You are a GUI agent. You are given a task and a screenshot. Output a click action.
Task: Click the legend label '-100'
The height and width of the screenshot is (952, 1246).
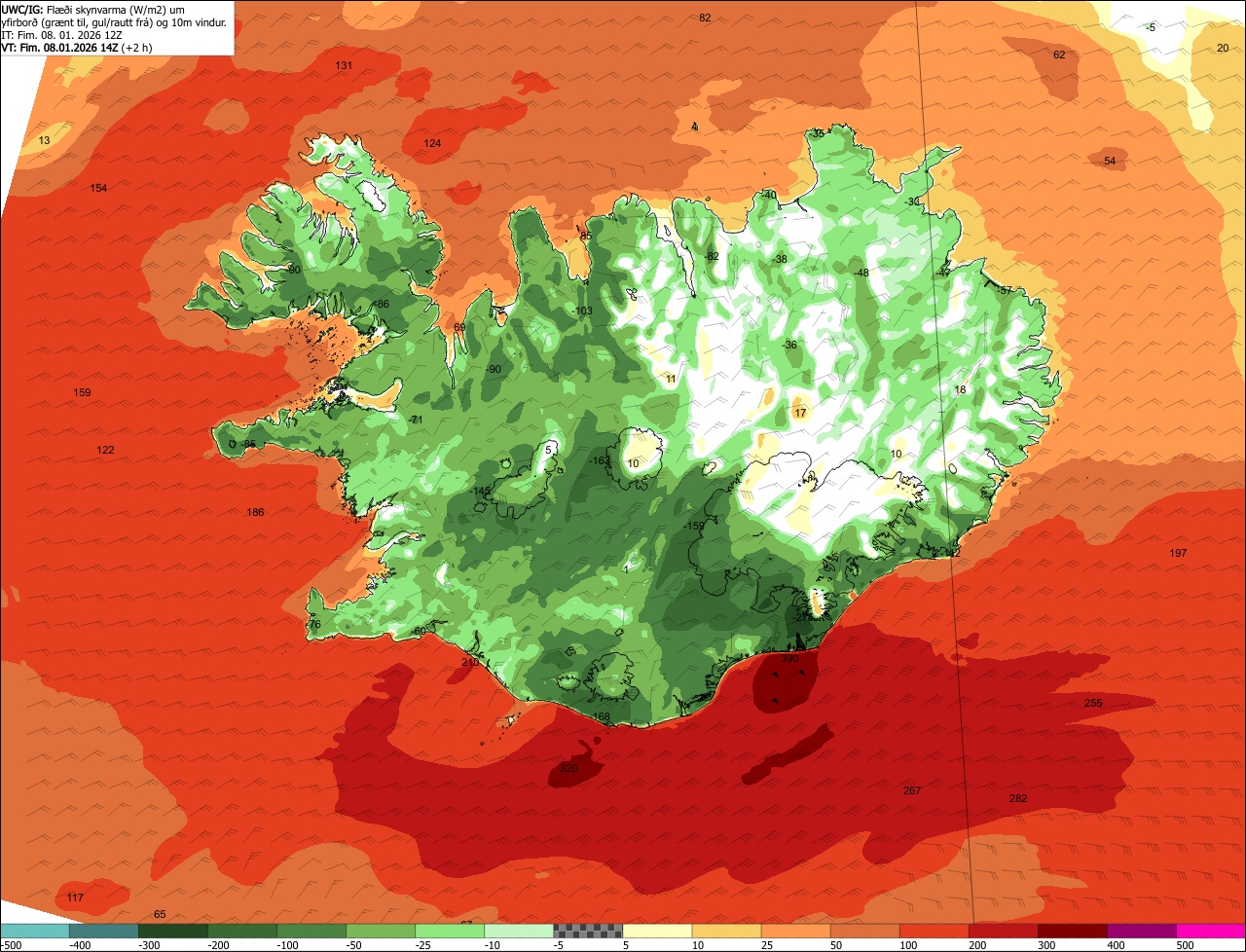(287, 945)
